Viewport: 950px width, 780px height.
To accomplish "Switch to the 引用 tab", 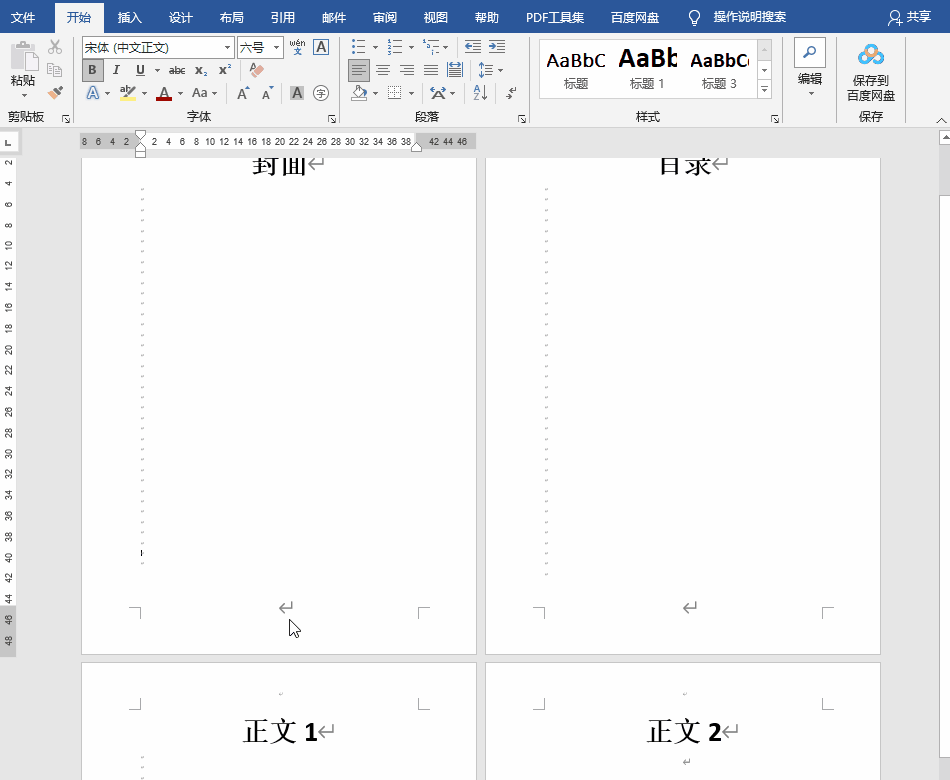I will [x=283, y=17].
